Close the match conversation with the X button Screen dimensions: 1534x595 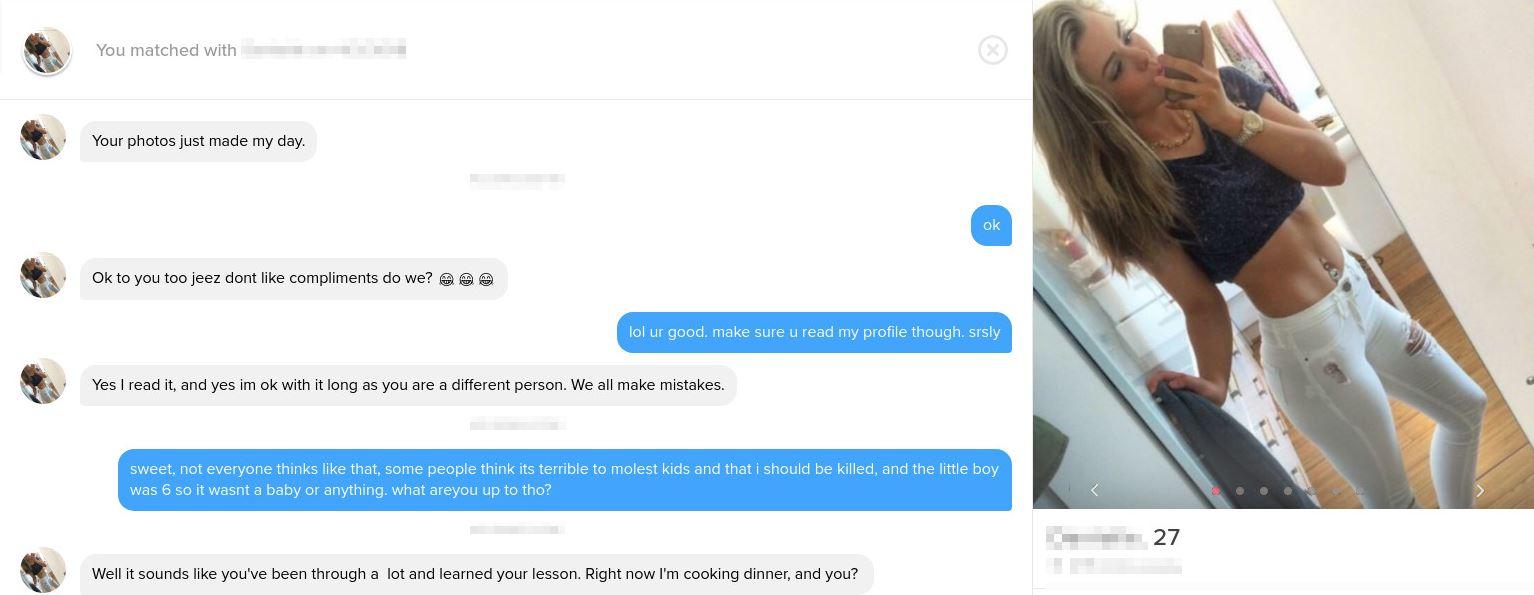(x=992, y=50)
